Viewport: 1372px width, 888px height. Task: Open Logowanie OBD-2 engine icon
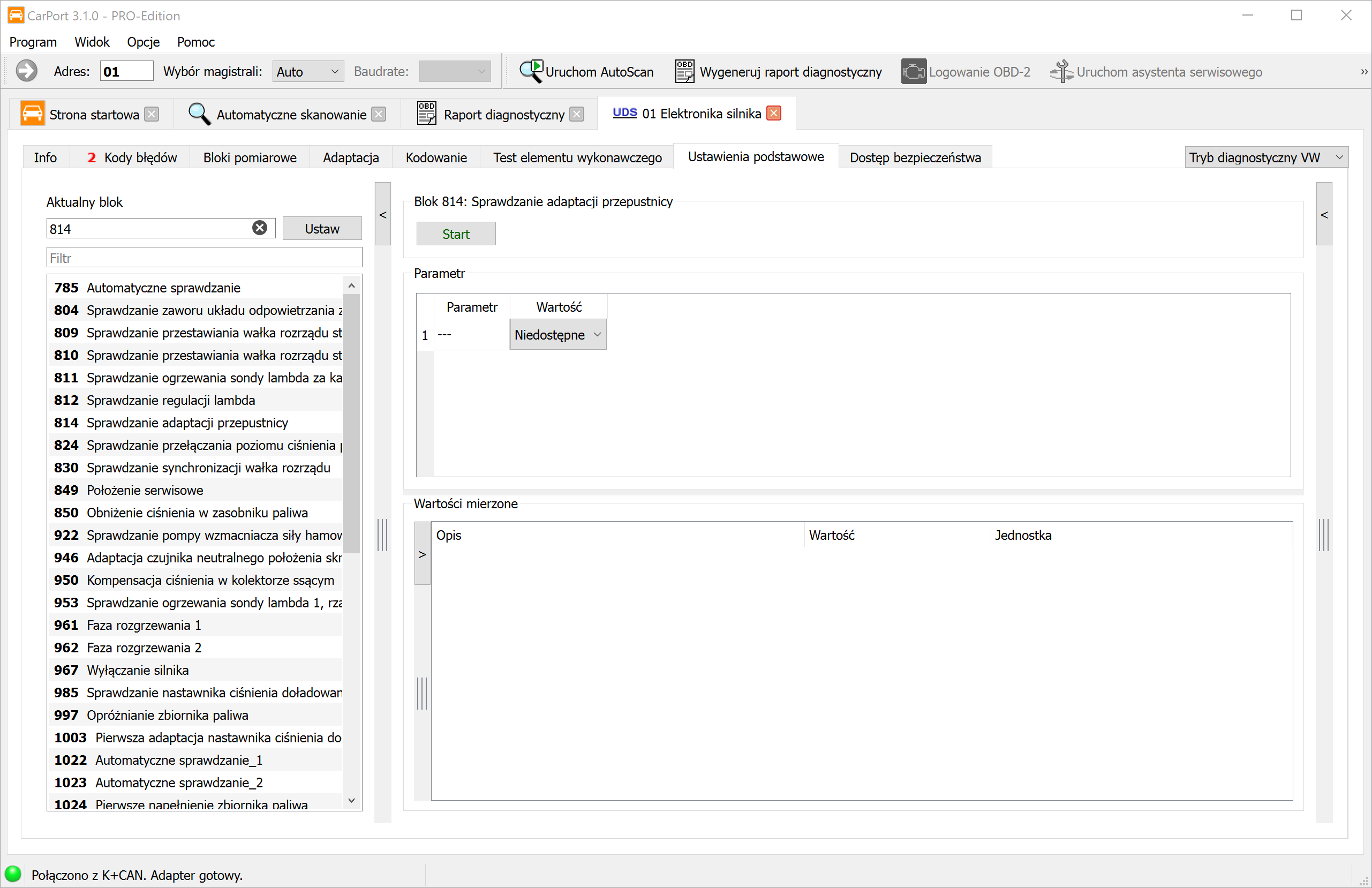pos(913,72)
